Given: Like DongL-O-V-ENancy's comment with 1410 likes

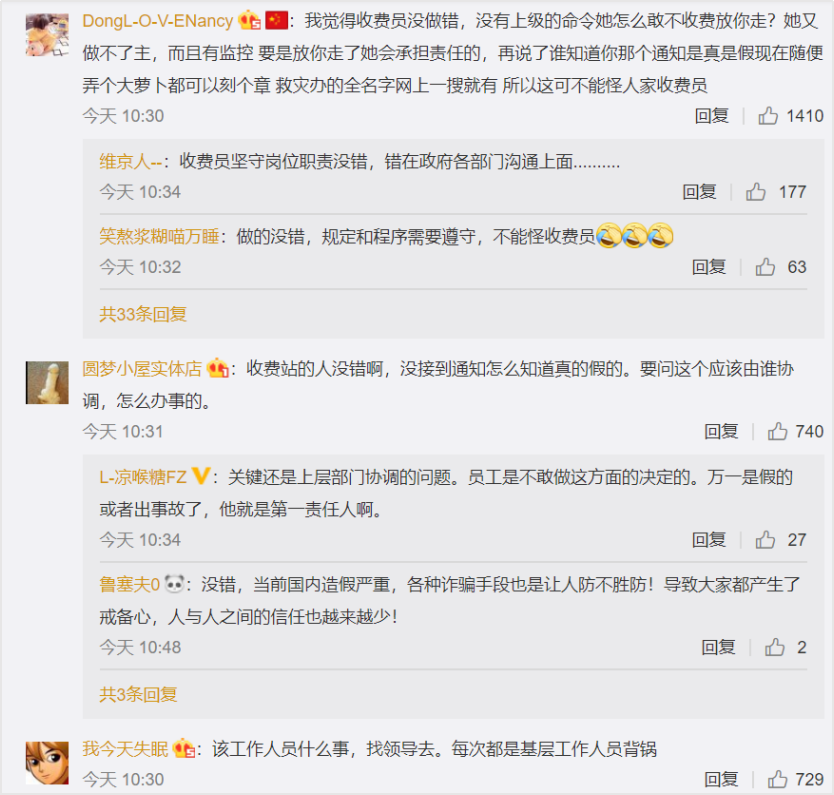Looking at the screenshot, I should (768, 115).
